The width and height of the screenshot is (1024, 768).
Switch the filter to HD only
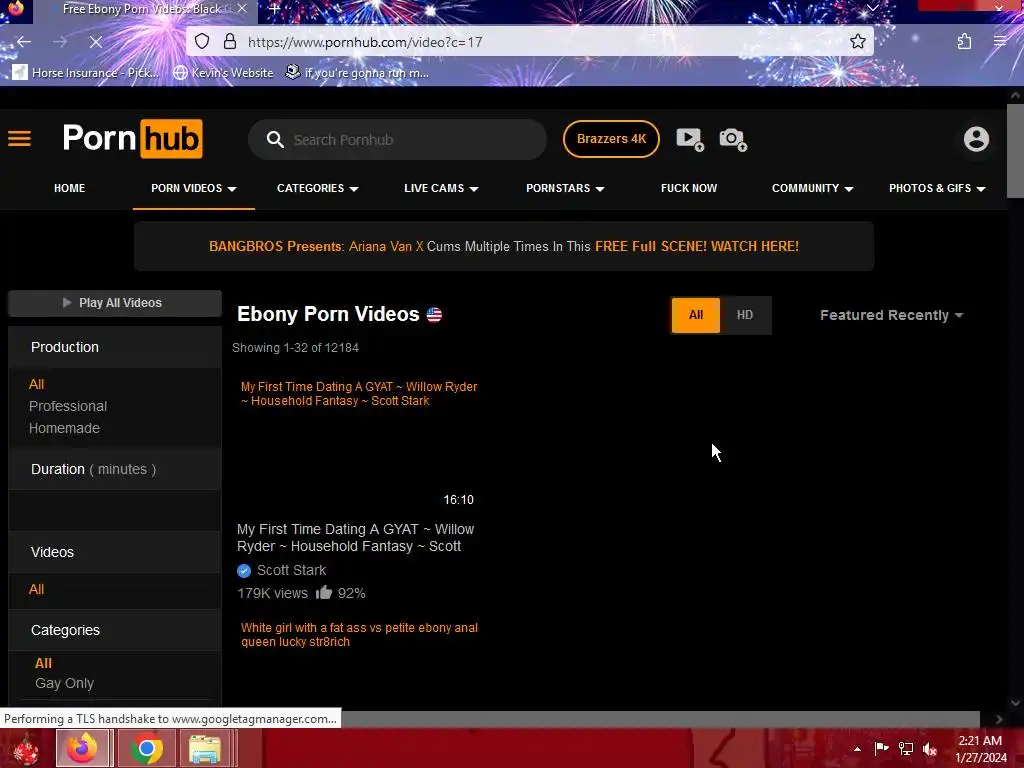pos(744,315)
